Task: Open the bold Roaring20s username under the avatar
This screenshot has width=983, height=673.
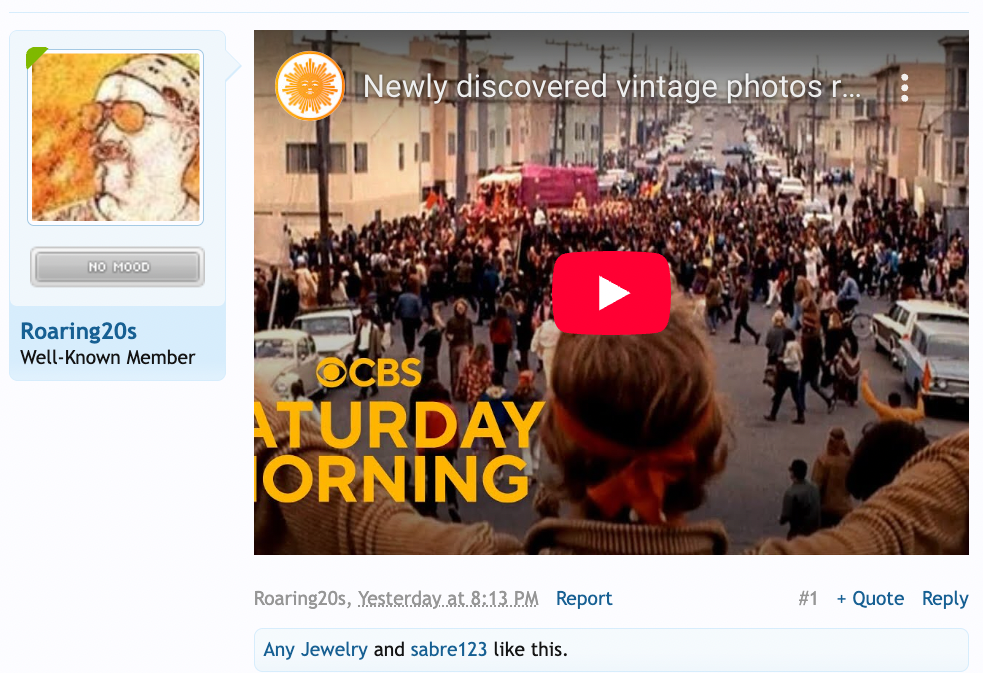Action: click(x=78, y=331)
